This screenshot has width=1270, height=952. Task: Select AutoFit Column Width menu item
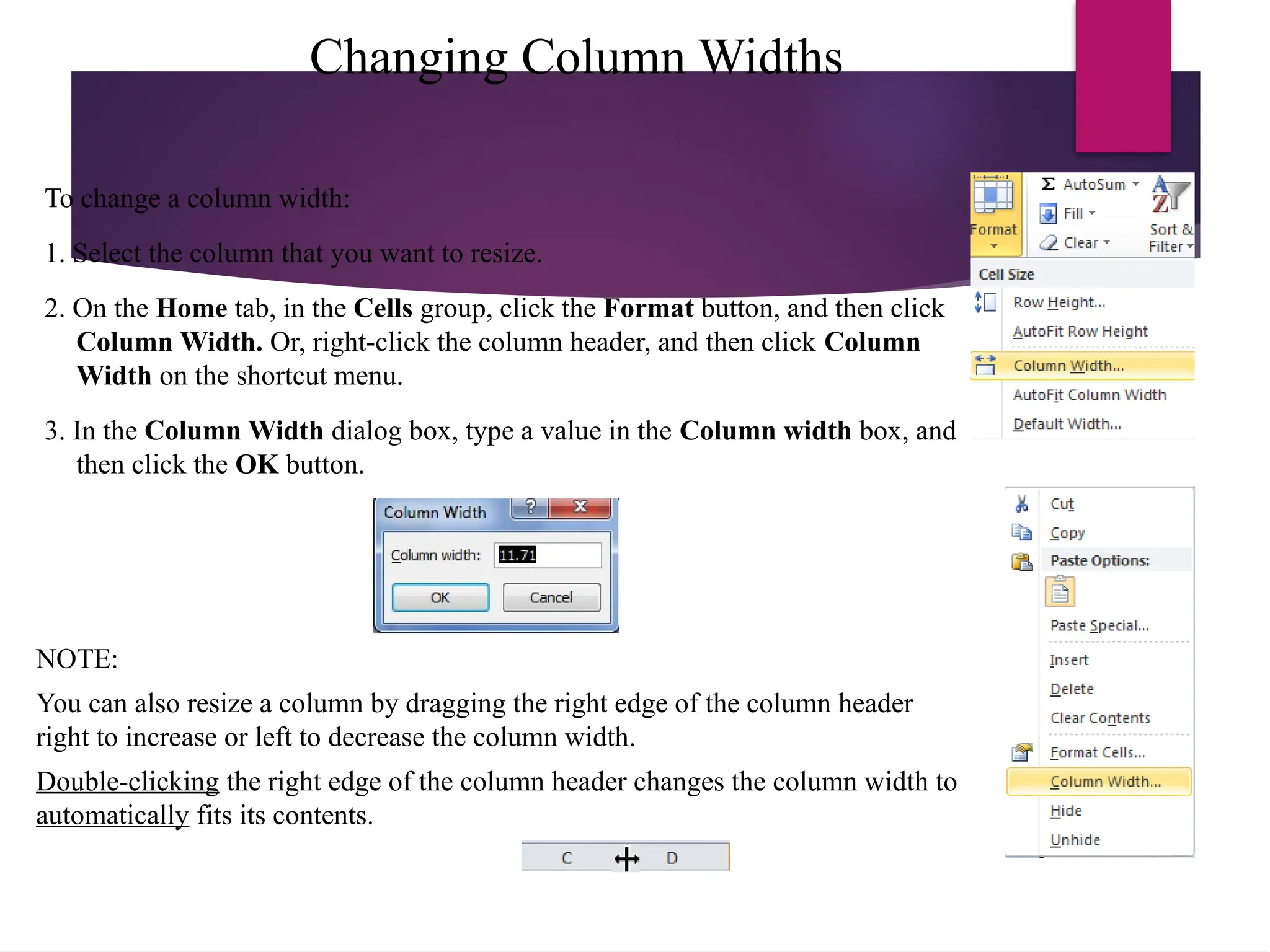coord(1089,395)
